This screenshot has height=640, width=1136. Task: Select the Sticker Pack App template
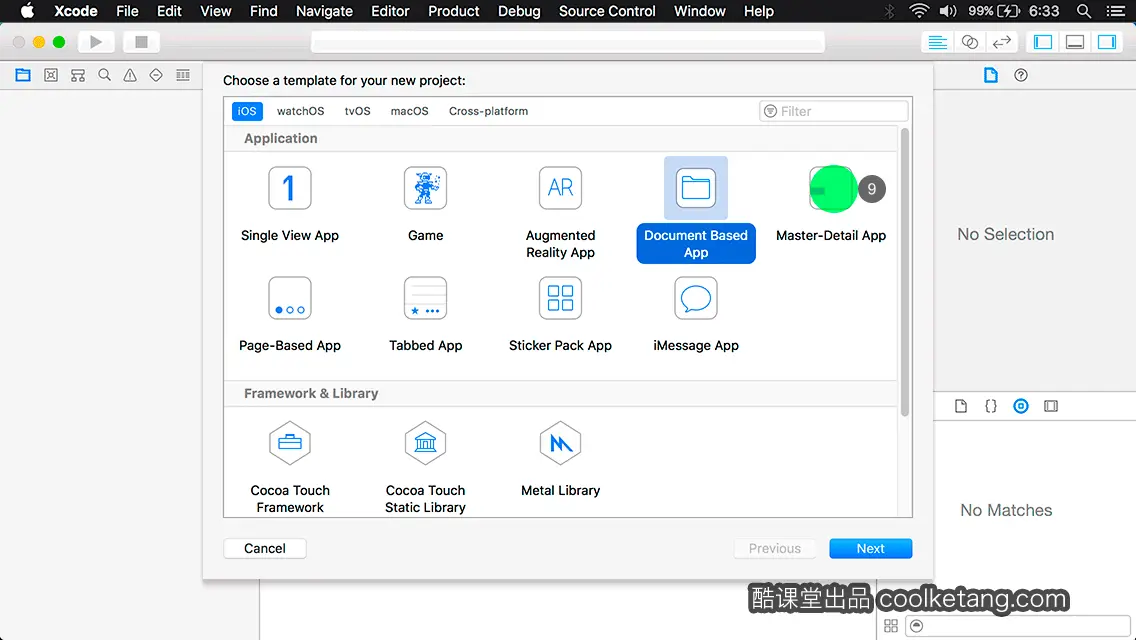click(x=560, y=314)
